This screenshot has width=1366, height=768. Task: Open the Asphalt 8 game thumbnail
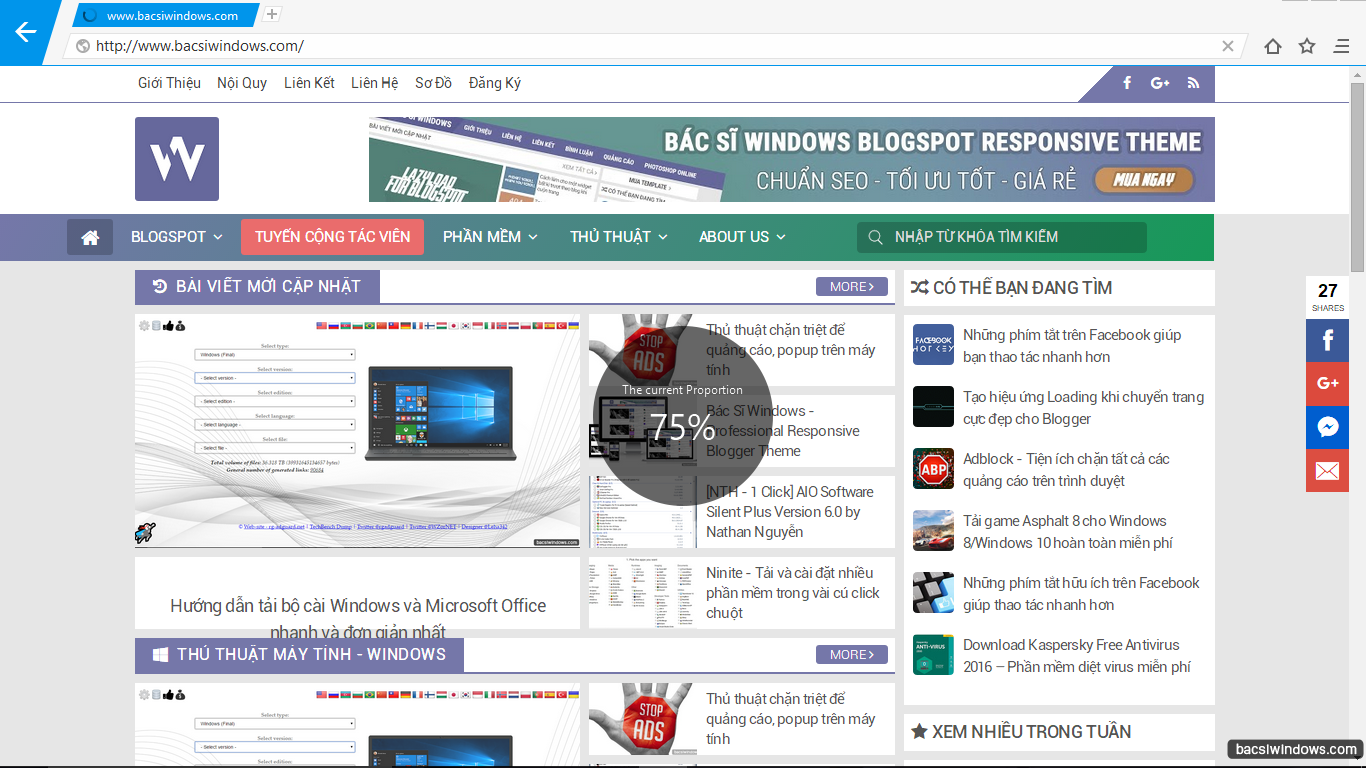[x=933, y=531]
